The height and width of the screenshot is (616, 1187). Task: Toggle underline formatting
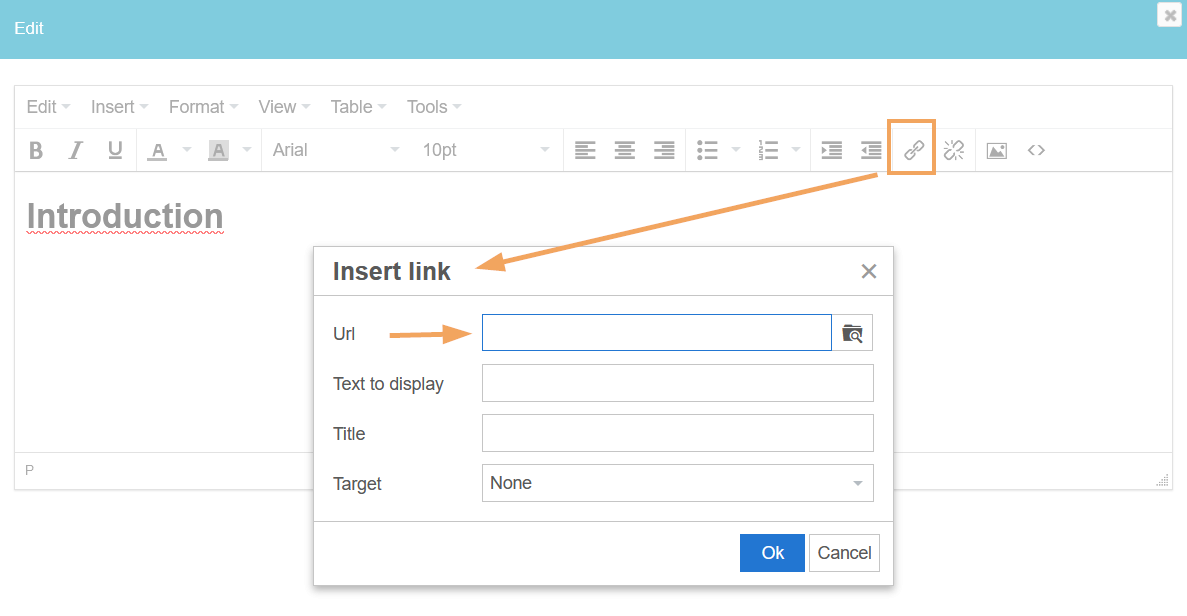pyautogui.click(x=115, y=150)
